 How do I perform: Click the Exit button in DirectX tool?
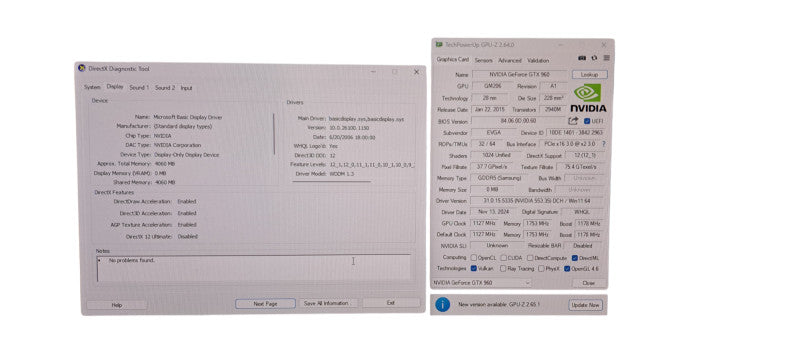[390, 302]
